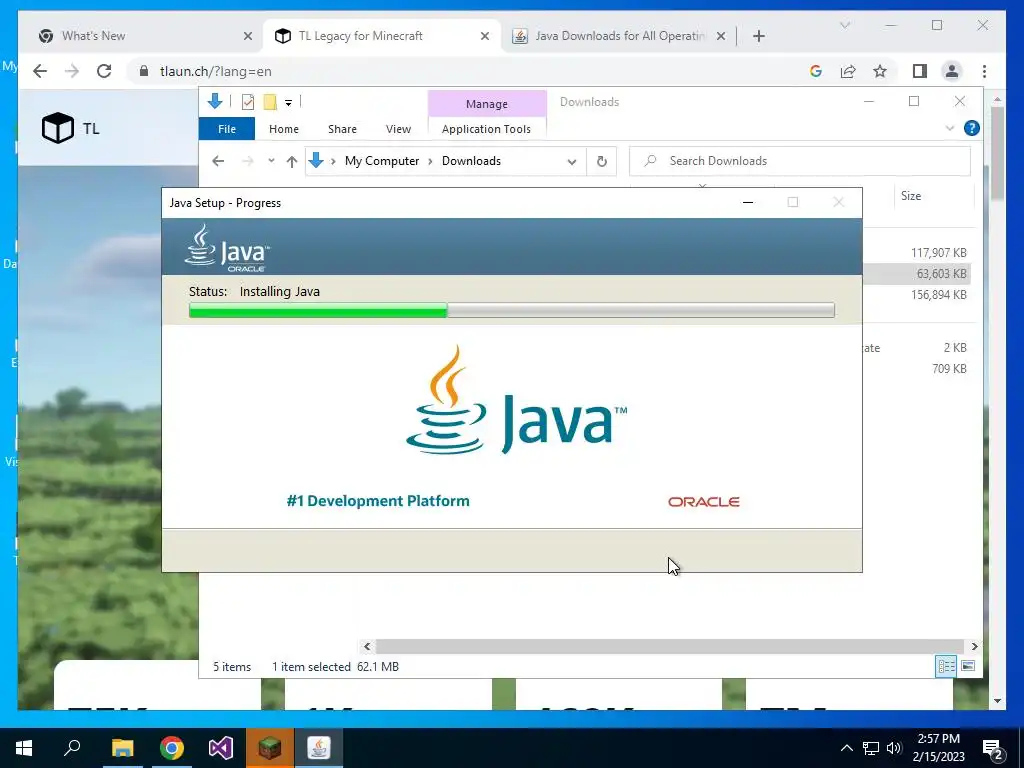
Task: Open notification center with 2 notifications
Action: pyautogui.click(x=993, y=748)
